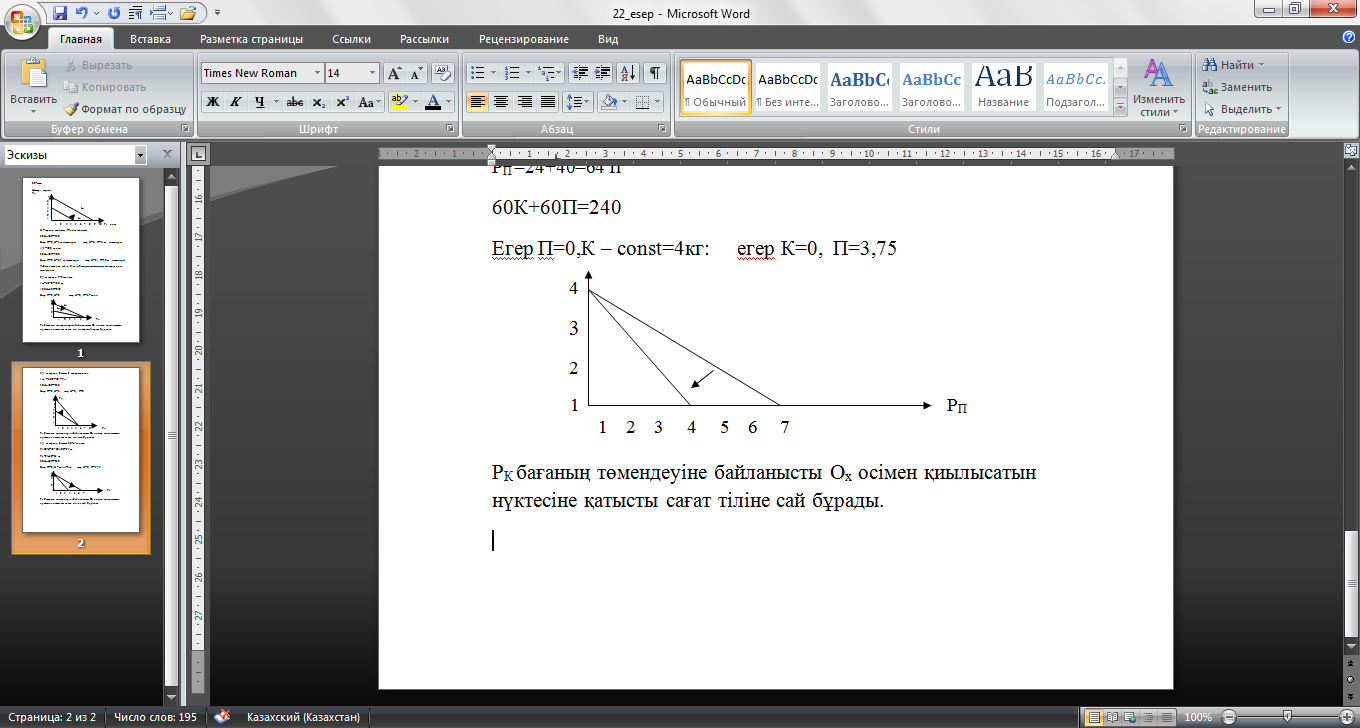This screenshot has height=728, width=1360.
Task: Justify the paragraph text
Action: (547, 102)
